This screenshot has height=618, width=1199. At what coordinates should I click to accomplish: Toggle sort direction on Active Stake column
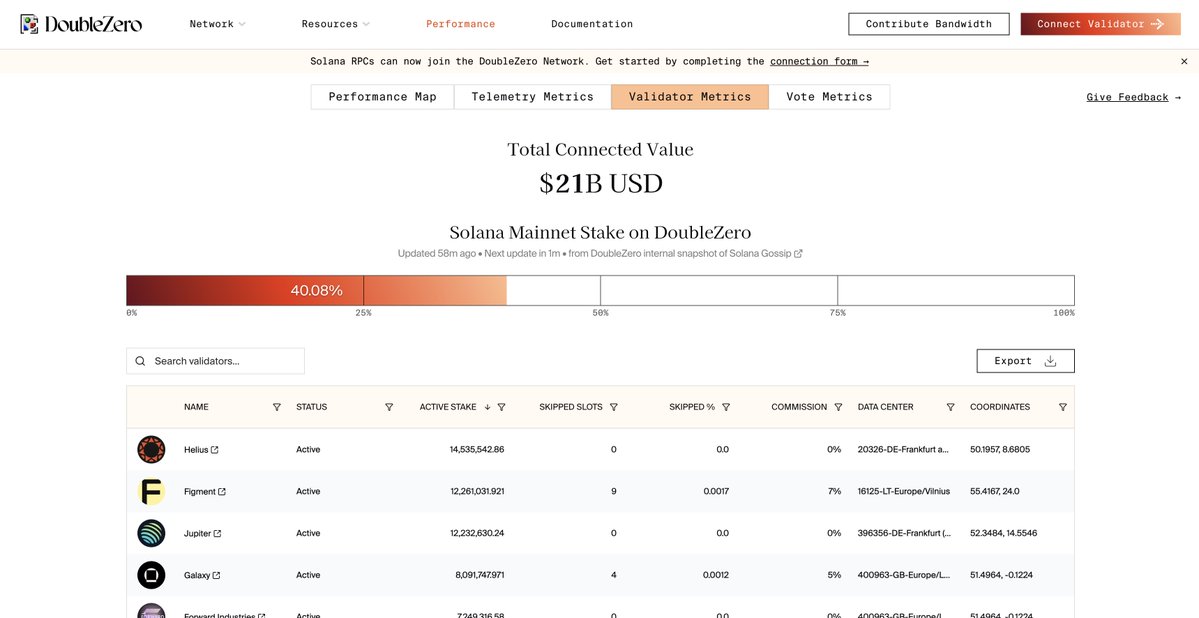tap(487, 407)
